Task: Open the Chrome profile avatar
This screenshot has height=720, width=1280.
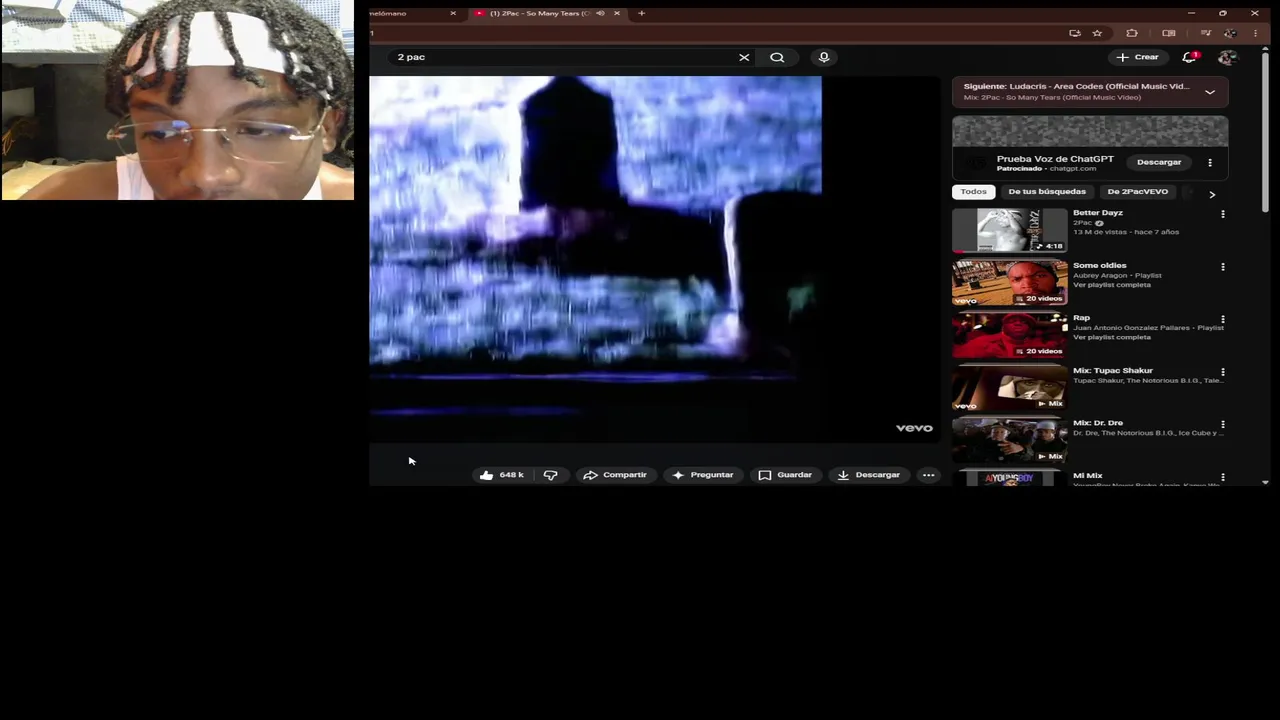Action: 1231,33
